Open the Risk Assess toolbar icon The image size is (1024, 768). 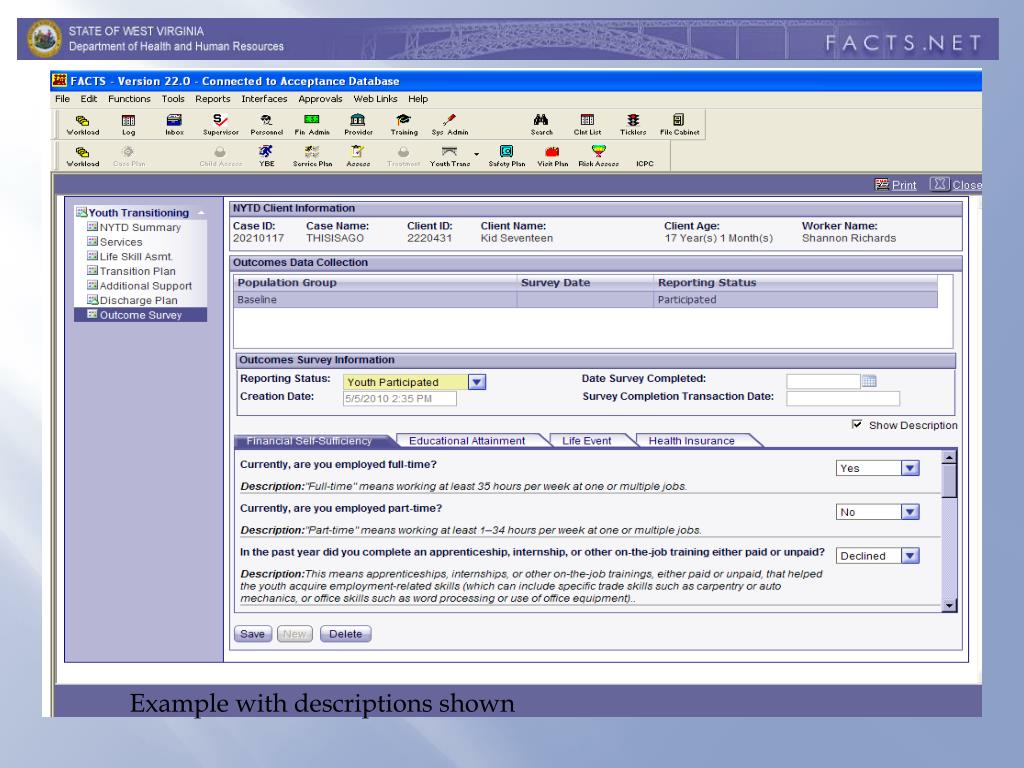click(x=598, y=156)
